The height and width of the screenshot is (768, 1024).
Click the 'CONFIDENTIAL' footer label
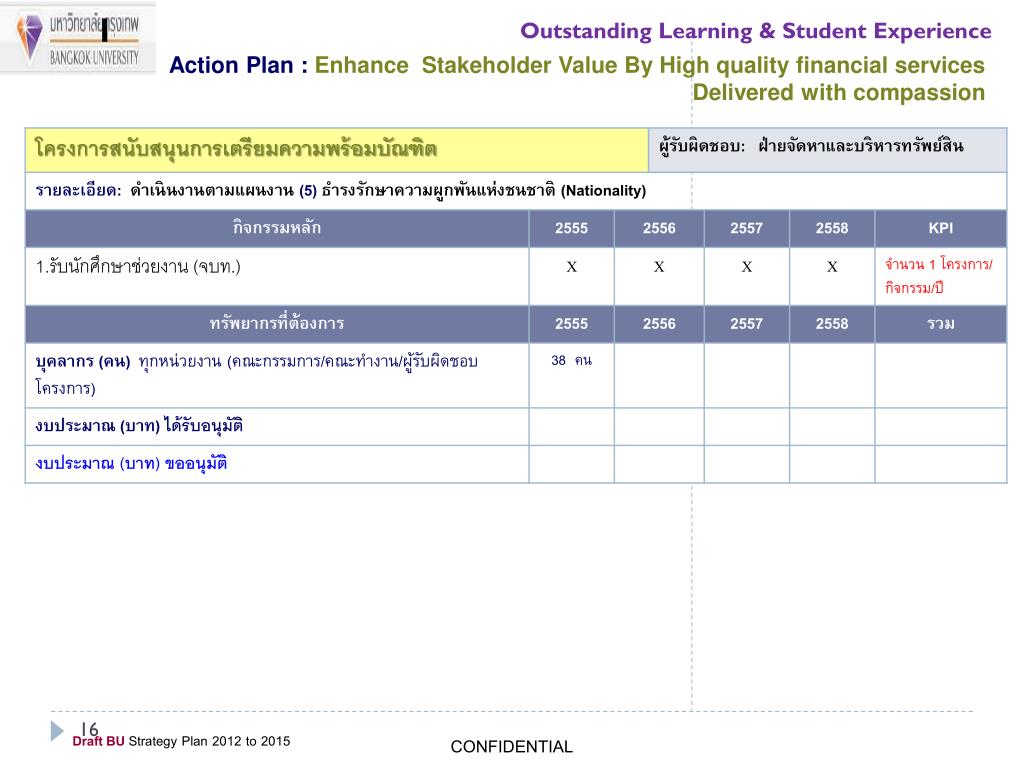511,746
